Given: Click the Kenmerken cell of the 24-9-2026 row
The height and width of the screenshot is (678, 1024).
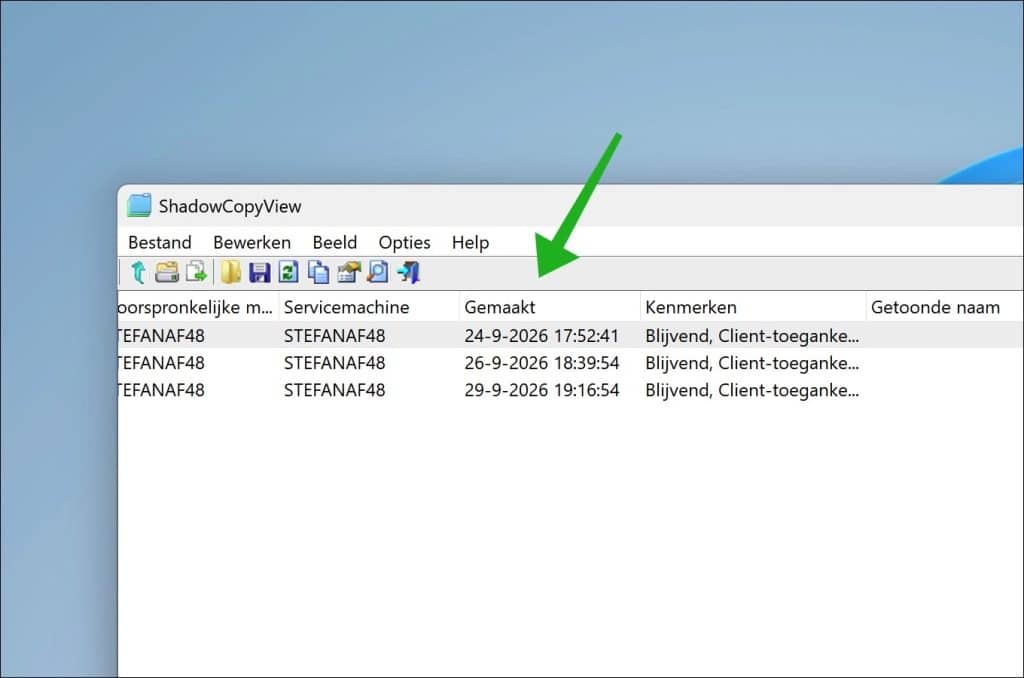Looking at the screenshot, I should [x=752, y=336].
